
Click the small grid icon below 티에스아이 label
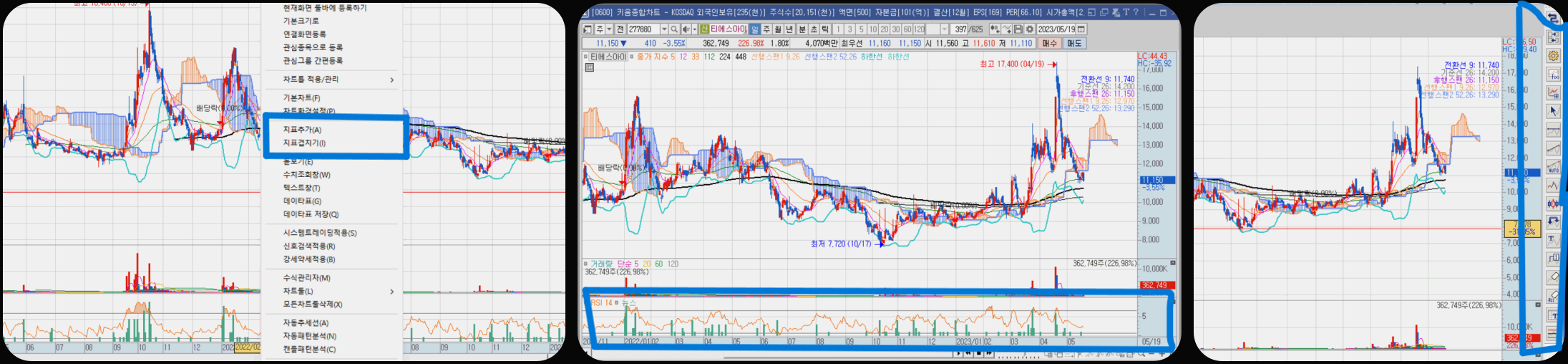coord(590,67)
